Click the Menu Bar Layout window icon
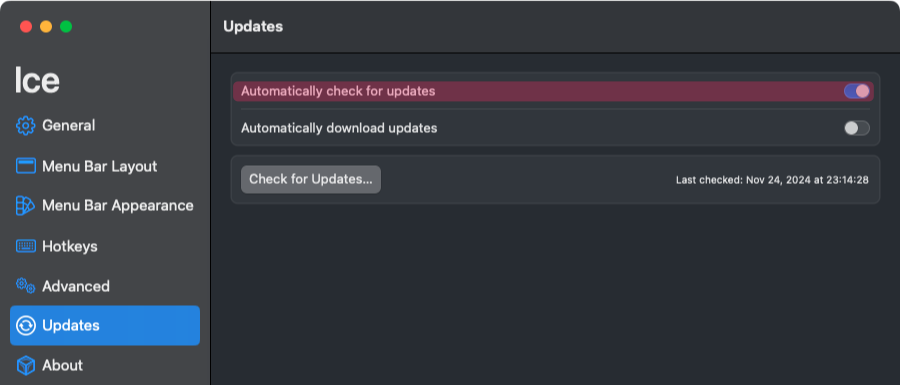 point(25,166)
